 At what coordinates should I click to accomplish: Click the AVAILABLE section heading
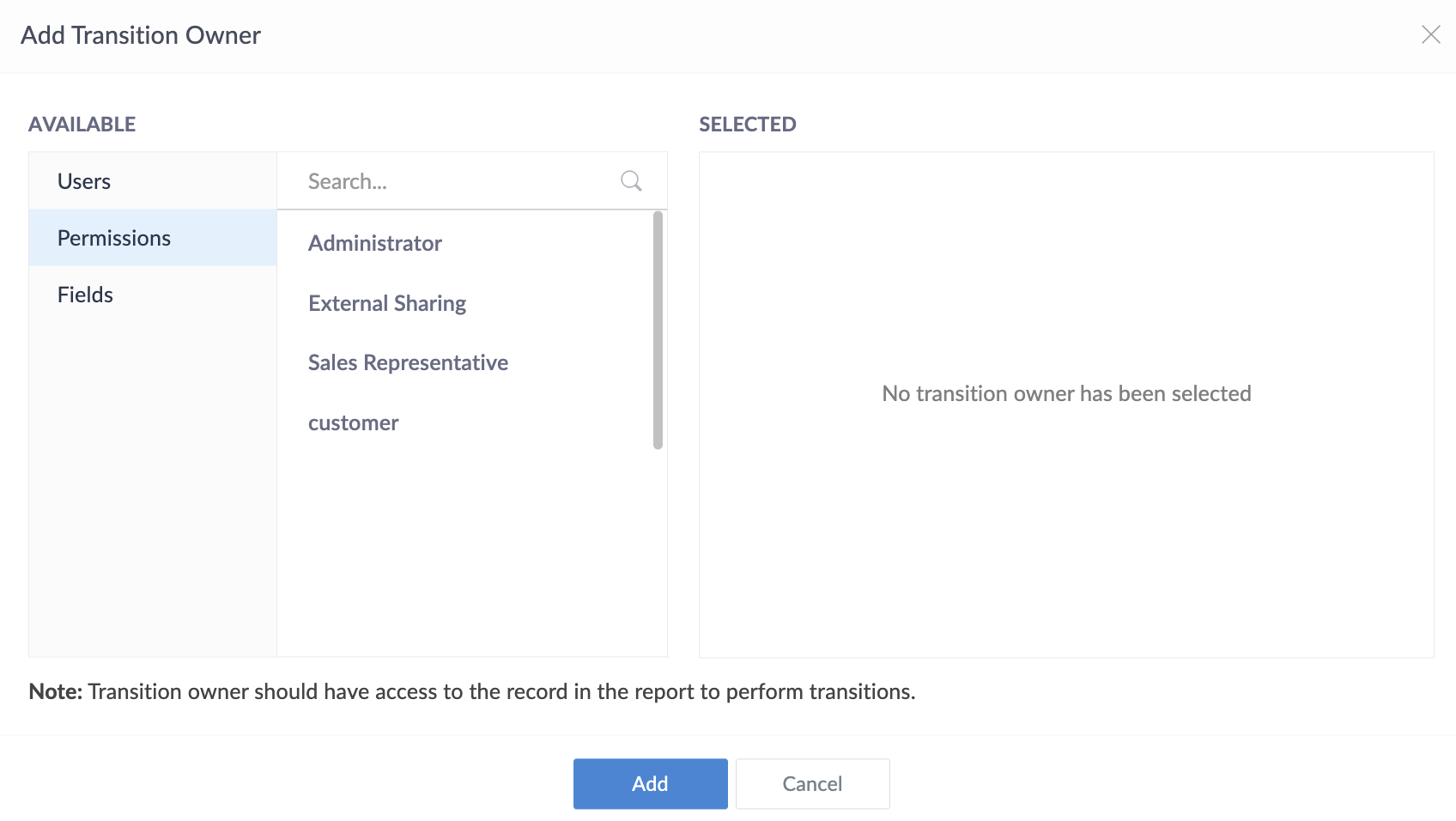[82, 125]
